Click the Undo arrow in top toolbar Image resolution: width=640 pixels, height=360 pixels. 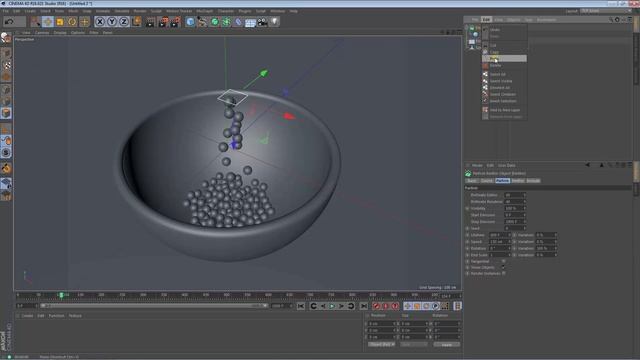[x=9, y=21]
